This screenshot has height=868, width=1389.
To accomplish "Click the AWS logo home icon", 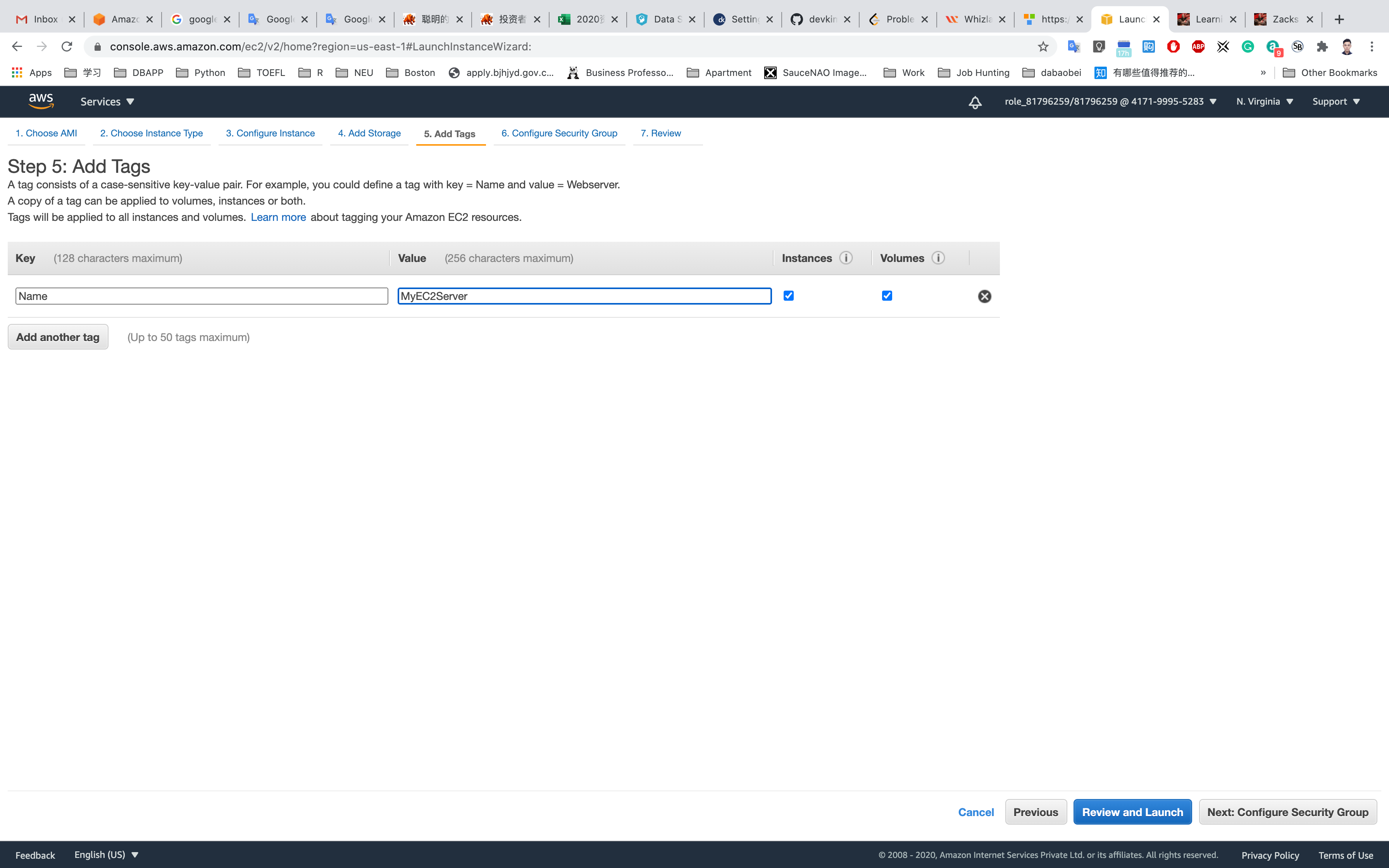I will (x=41, y=101).
